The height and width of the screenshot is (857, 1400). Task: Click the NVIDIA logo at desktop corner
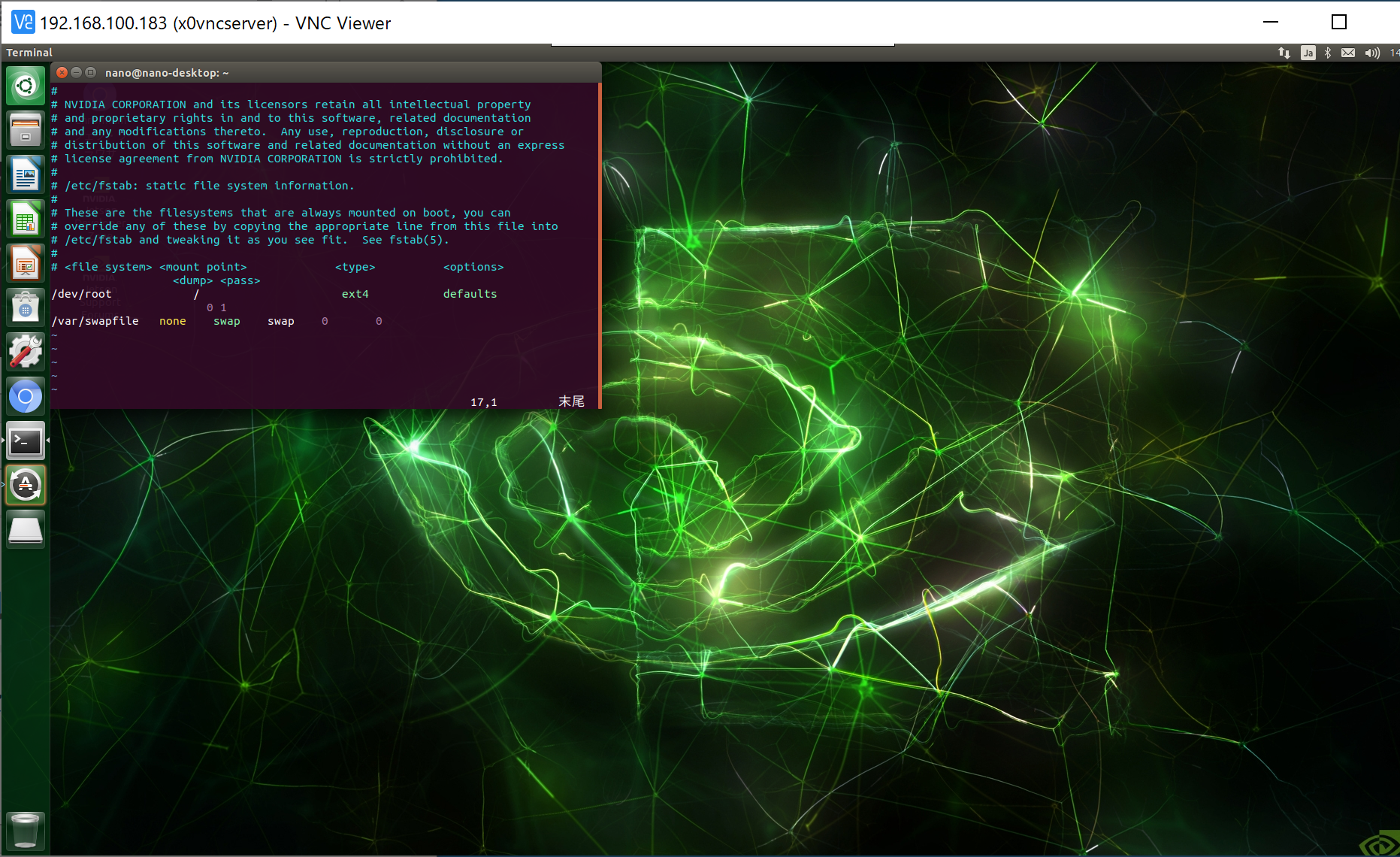1380,844
